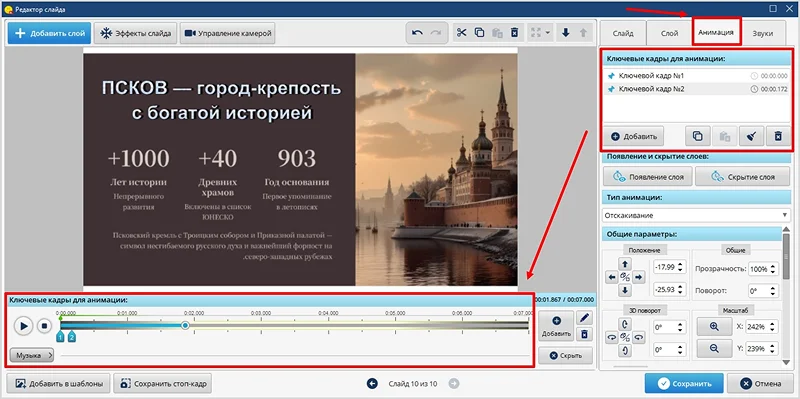Select Ключевой кадр №2 in list

coord(697,89)
